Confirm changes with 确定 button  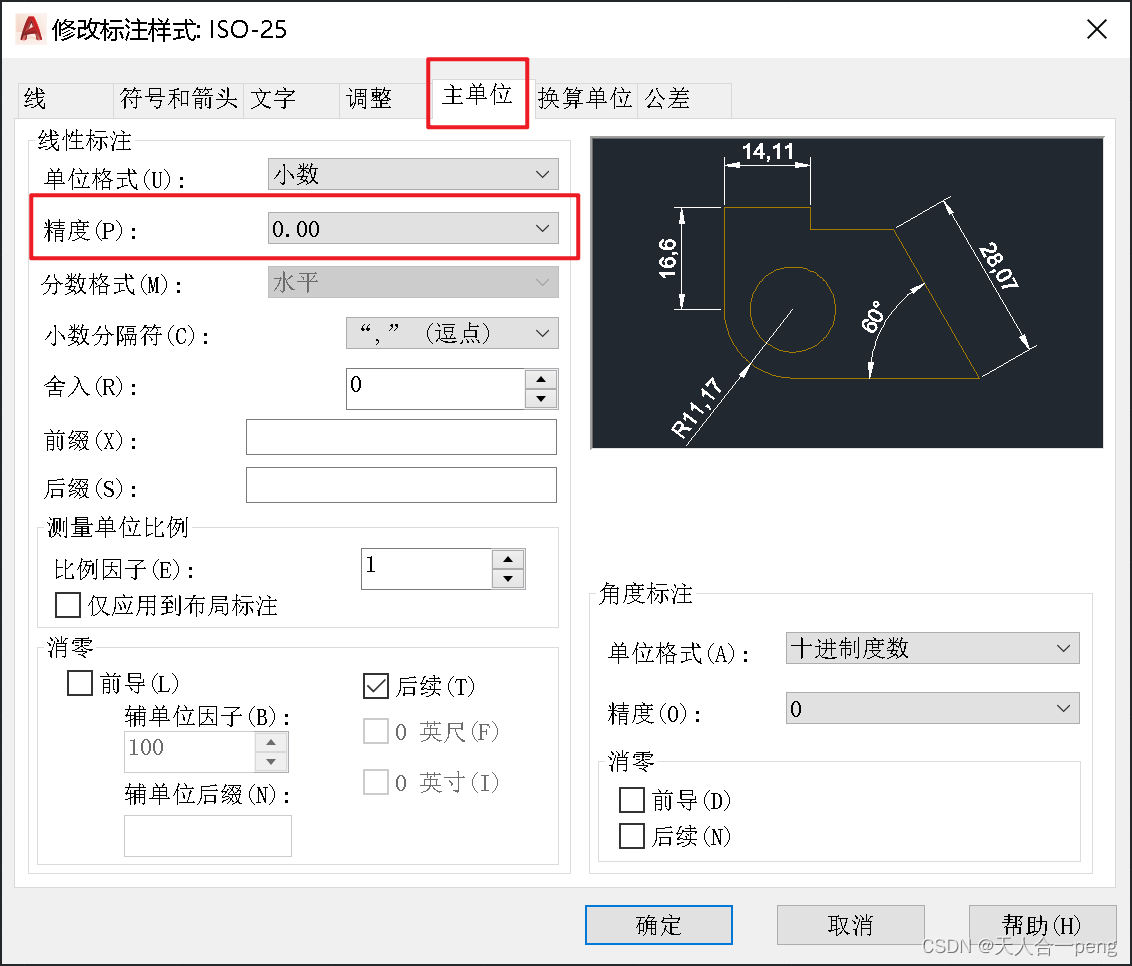pos(658,925)
